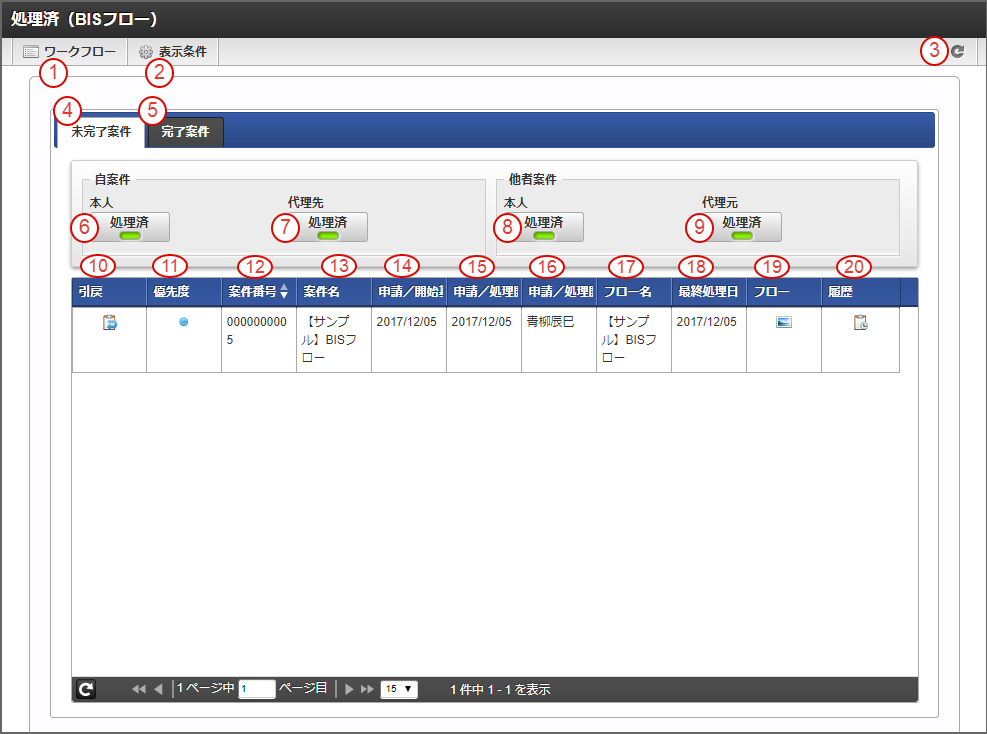This screenshot has width=987, height=734.
Task: Sort by the 案件番号 column header
Action: tap(259, 292)
